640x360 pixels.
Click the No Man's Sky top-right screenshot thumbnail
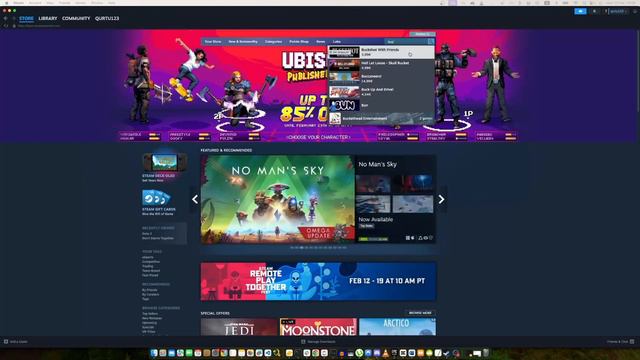click(413, 184)
